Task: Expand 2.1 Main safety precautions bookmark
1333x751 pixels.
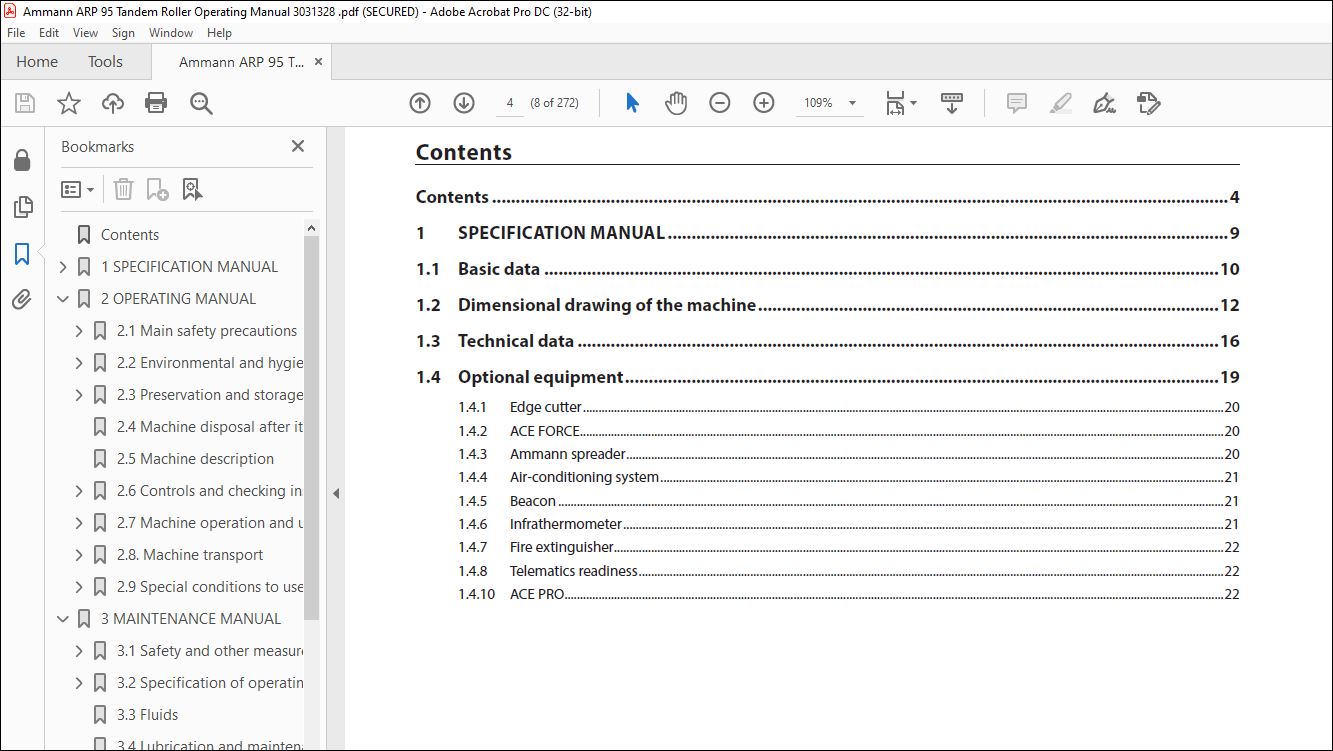Action: click(x=79, y=331)
